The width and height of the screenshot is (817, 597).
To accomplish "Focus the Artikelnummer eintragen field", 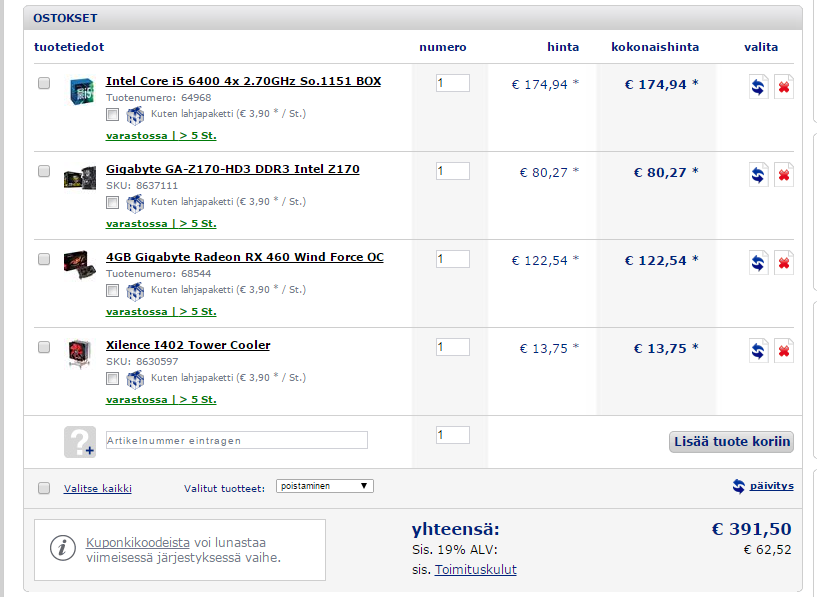I will click(237, 440).
